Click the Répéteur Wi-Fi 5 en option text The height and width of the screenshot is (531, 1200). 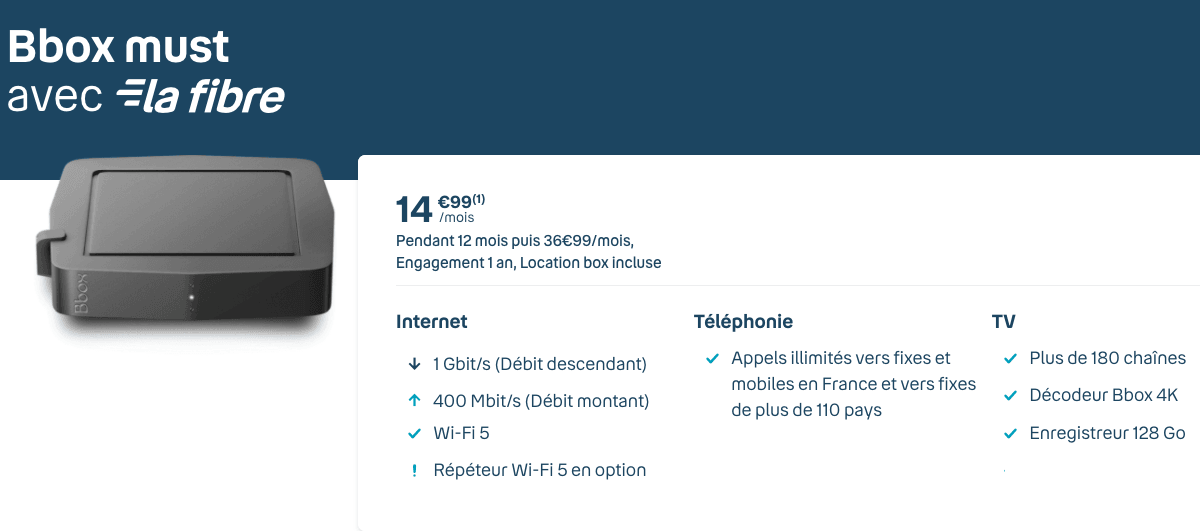[540, 470]
